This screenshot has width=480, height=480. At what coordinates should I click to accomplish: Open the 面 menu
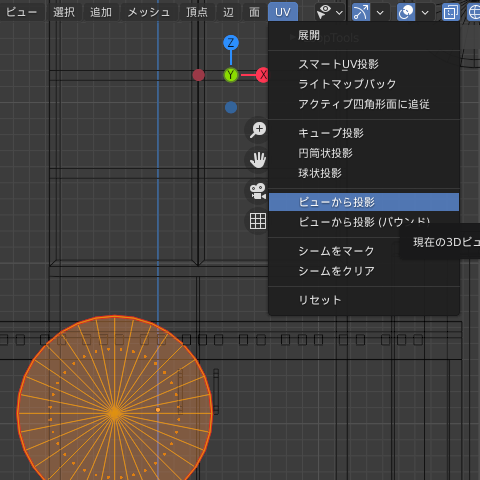click(x=254, y=12)
